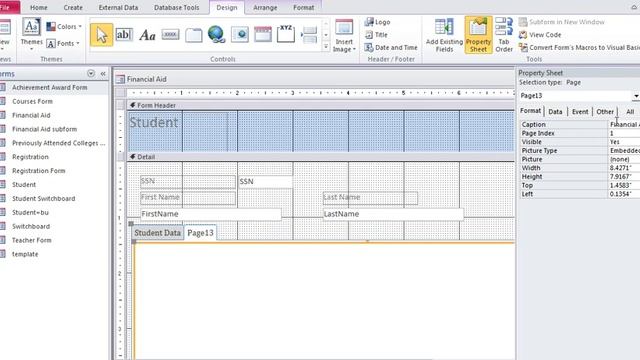
Task: Open the Home ribbon tab
Action: [39, 7]
